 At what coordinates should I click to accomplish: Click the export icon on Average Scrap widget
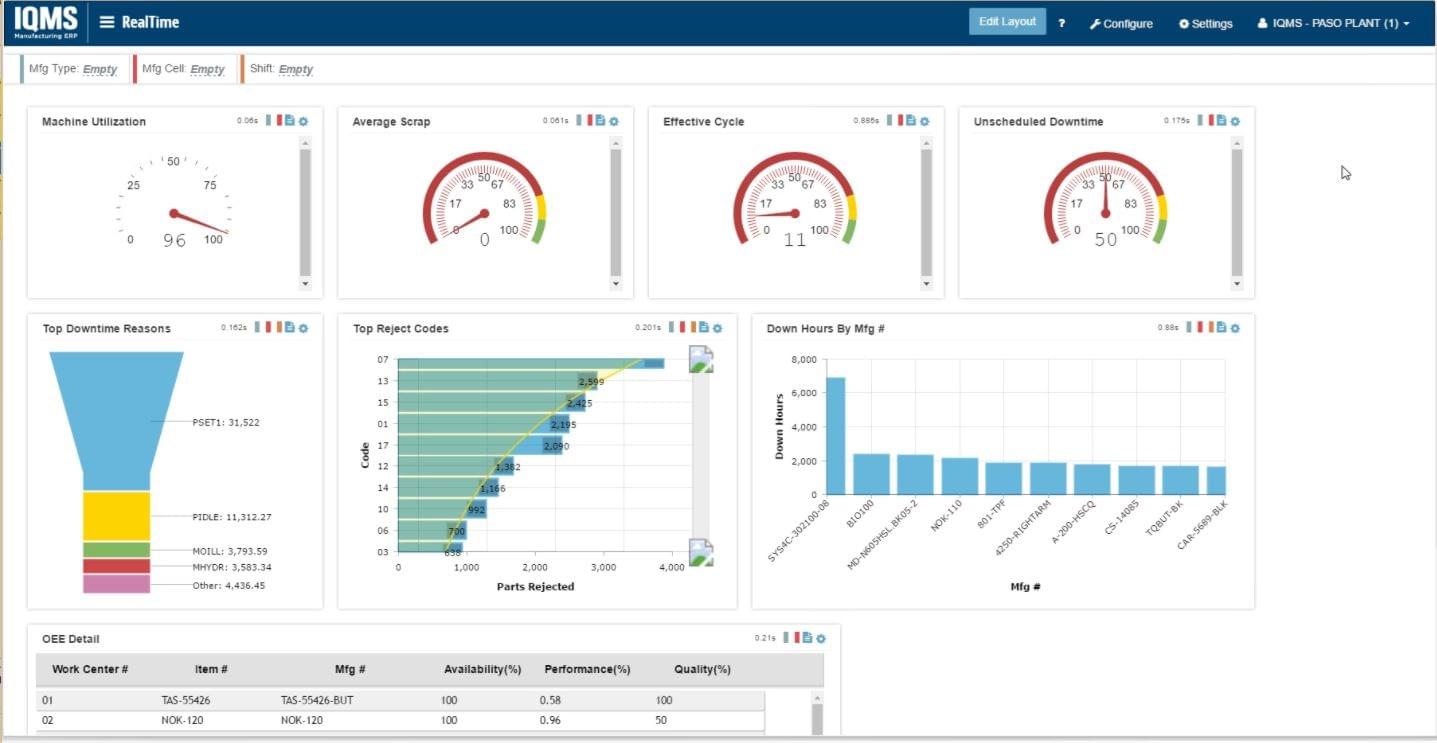pos(601,120)
